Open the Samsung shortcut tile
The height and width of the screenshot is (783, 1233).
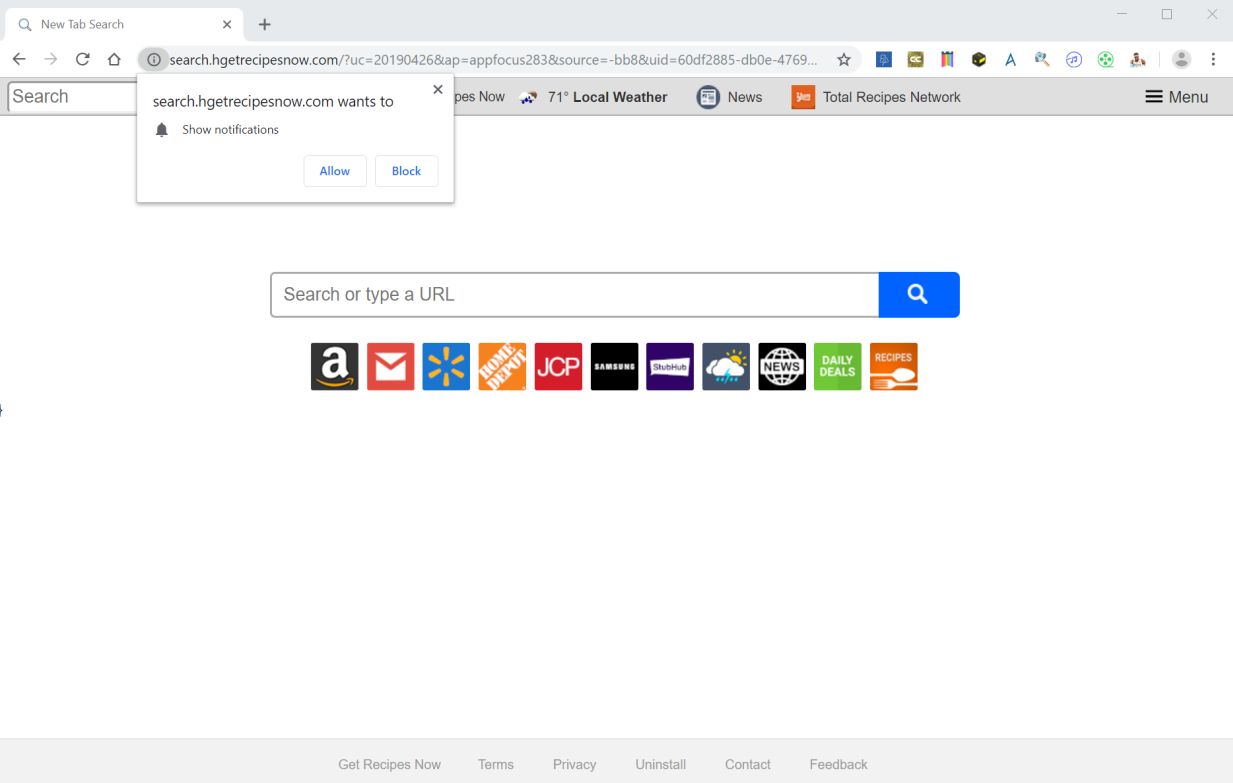click(614, 366)
